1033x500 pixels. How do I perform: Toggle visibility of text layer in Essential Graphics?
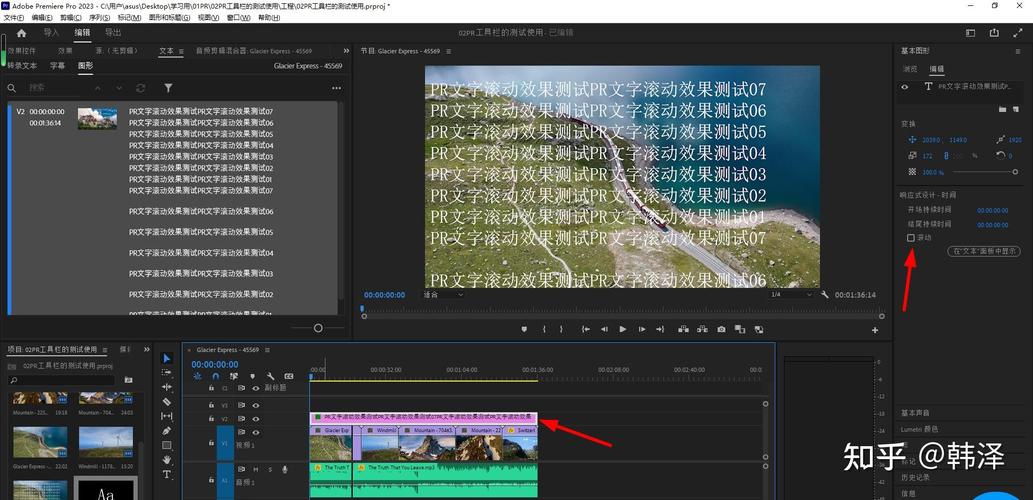[905, 86]
